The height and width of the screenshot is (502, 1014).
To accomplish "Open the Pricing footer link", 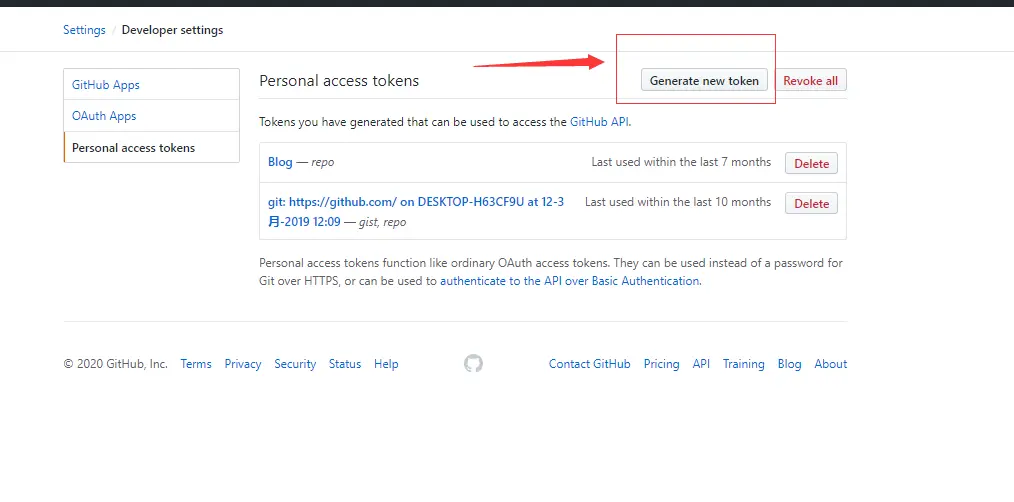I will coord(662,364).
